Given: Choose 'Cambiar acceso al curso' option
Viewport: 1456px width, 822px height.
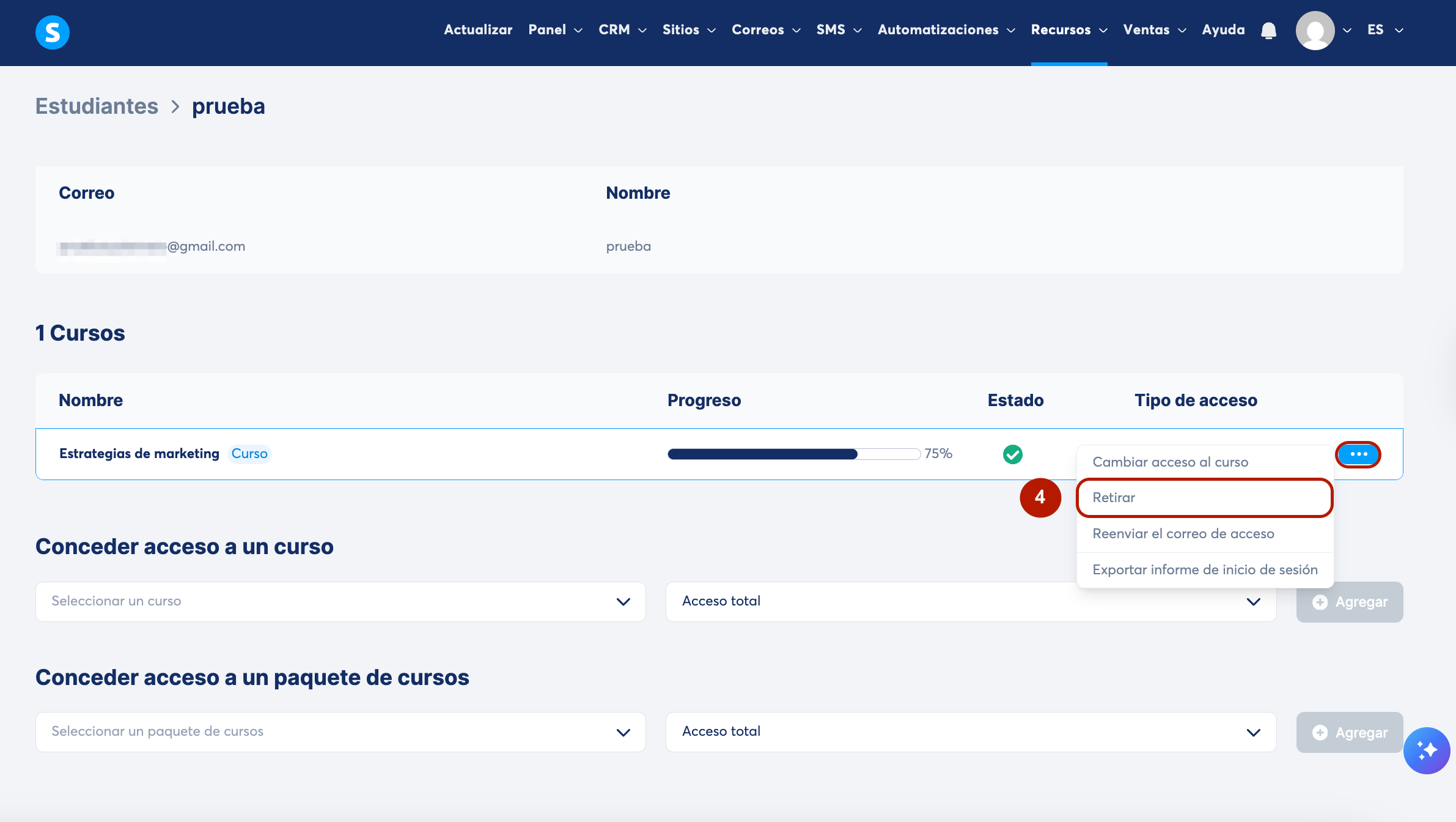Looking at the screenshot, I should [x=1170, y=462].
